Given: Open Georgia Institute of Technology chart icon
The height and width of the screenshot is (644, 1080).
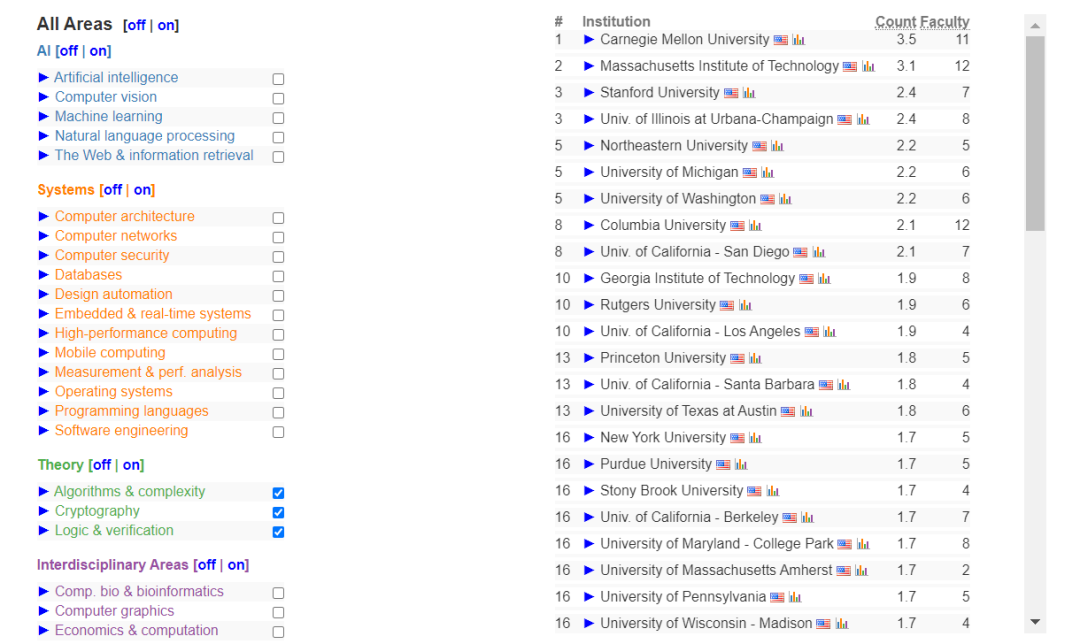Looking at the screenshot, I should click(x=824, y=279).
